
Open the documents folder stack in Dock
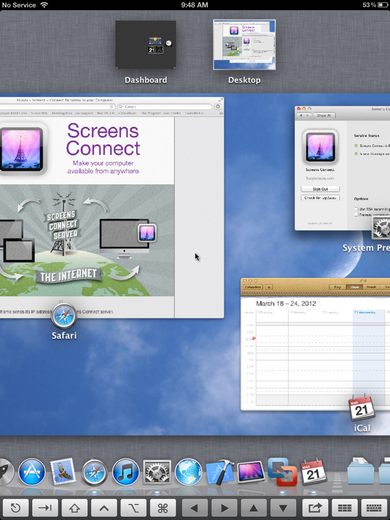pyautogui.click(x=361, y=471)
